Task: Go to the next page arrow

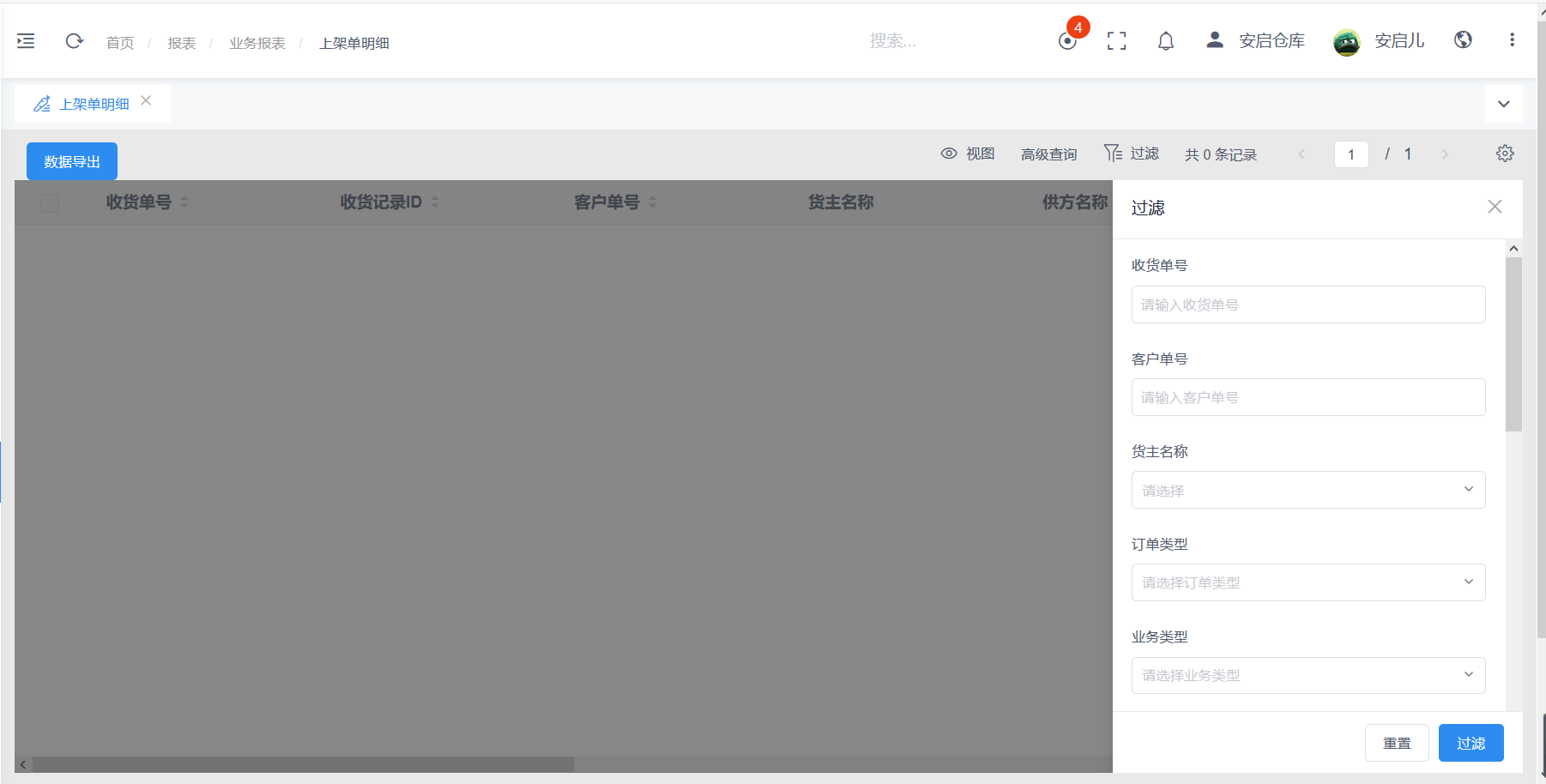Action: pyautogui.click(x=1445, y=154)
